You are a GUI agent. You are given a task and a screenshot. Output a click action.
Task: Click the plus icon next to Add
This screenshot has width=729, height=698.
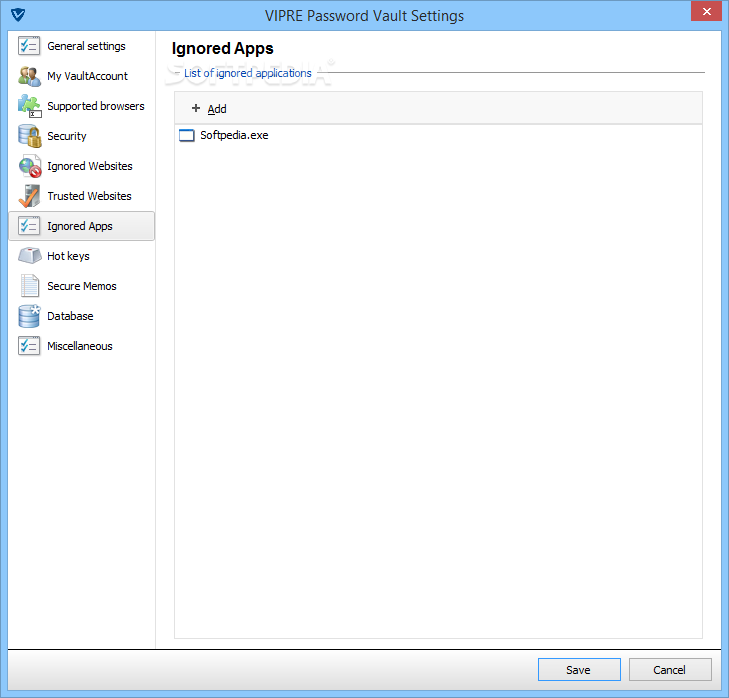click(196, 108)
